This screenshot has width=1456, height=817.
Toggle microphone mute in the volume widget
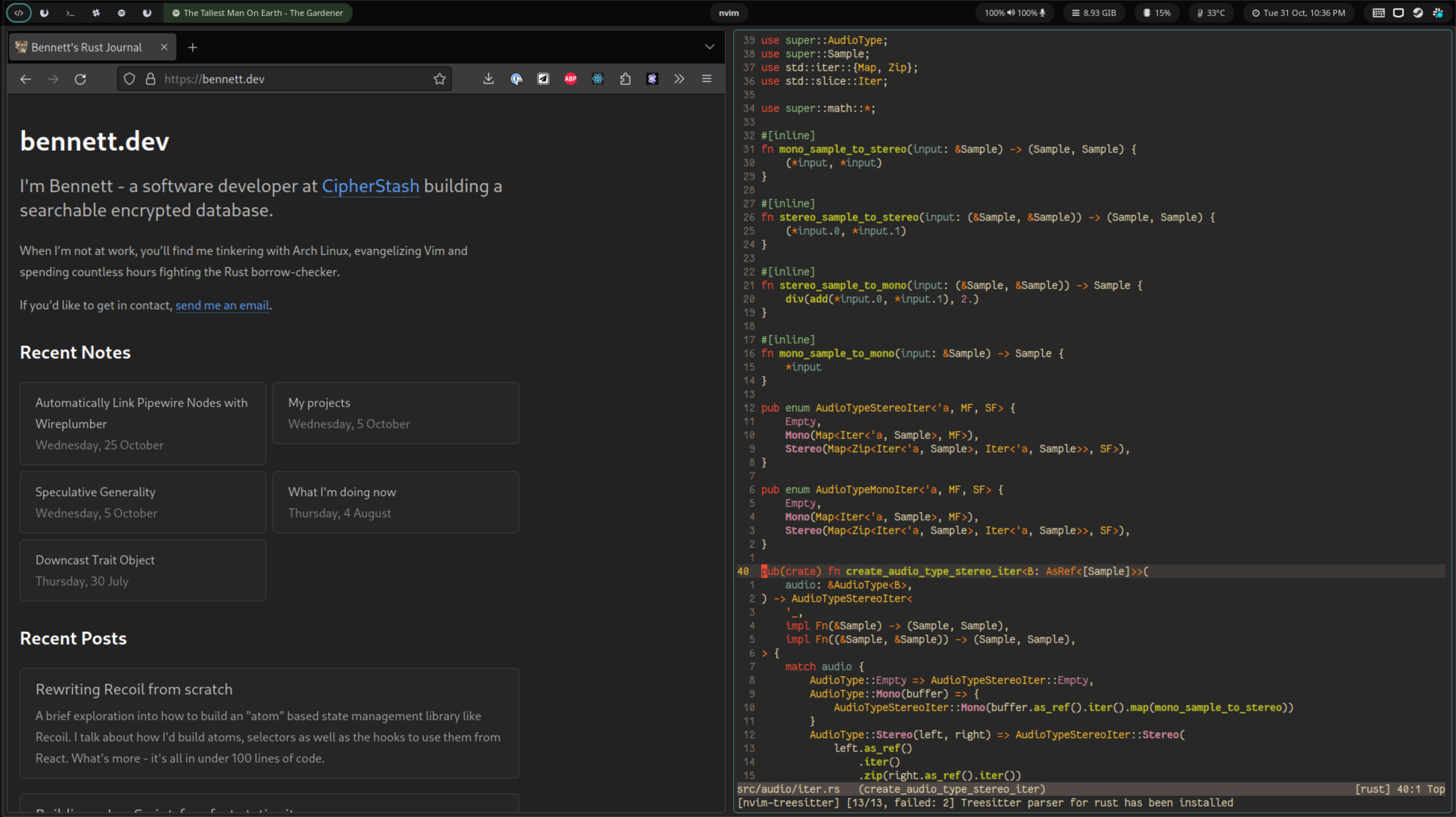[x=1042, y=13]
